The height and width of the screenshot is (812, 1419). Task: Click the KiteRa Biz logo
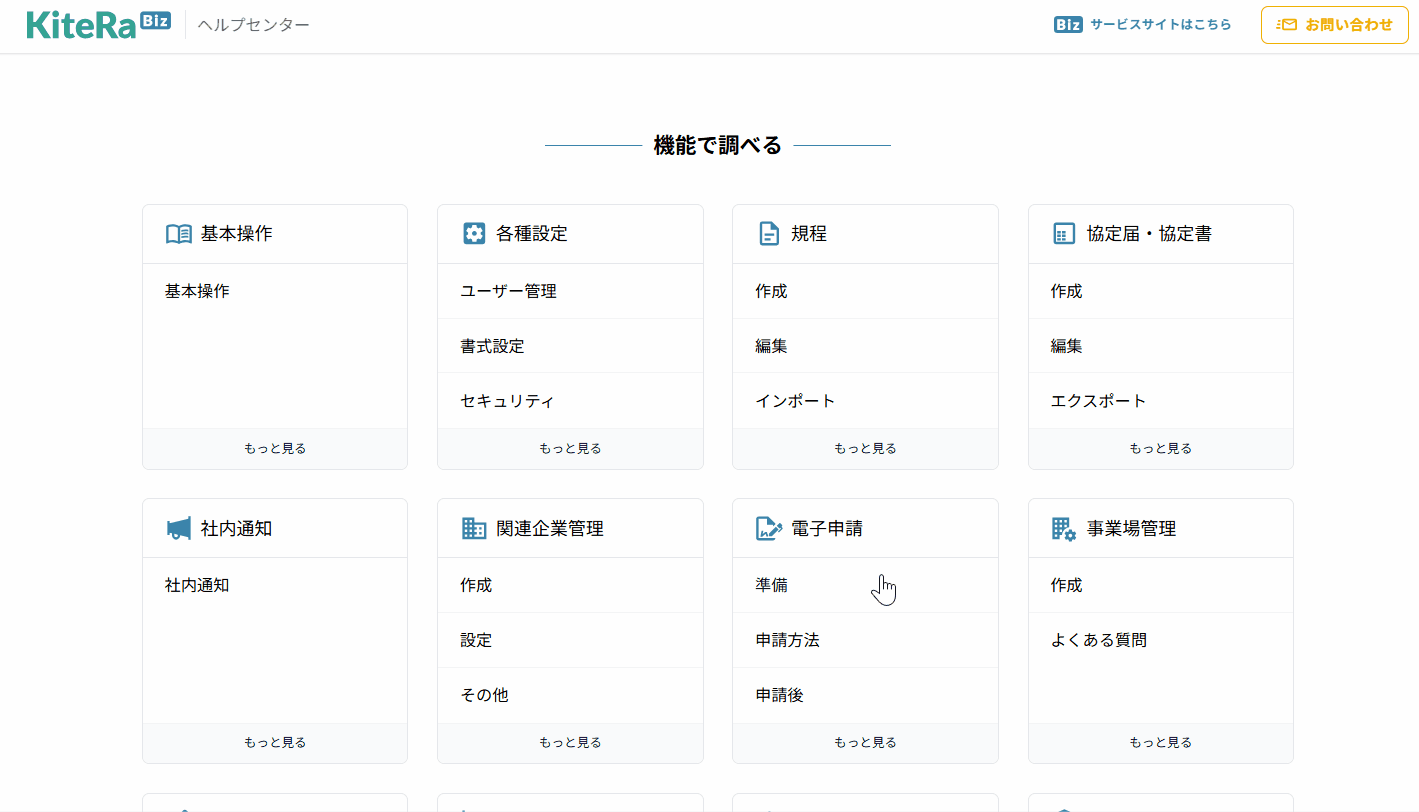(99, 24)
